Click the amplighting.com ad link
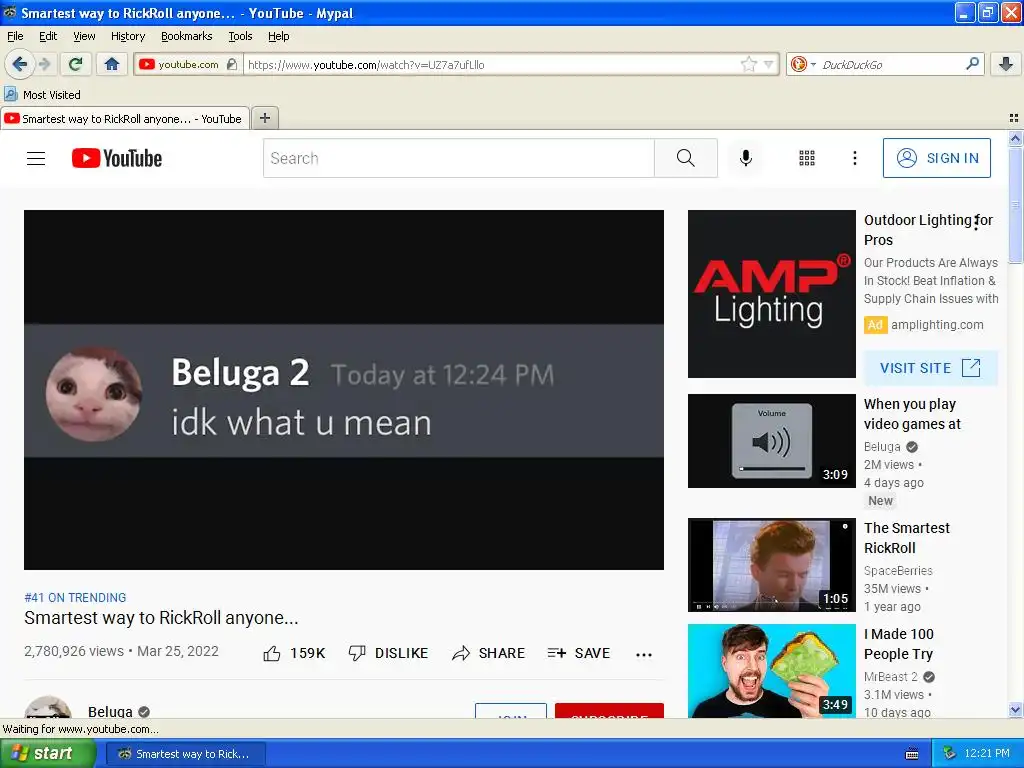This screenshot has height=768, width=1024. [x=937, y=325]
